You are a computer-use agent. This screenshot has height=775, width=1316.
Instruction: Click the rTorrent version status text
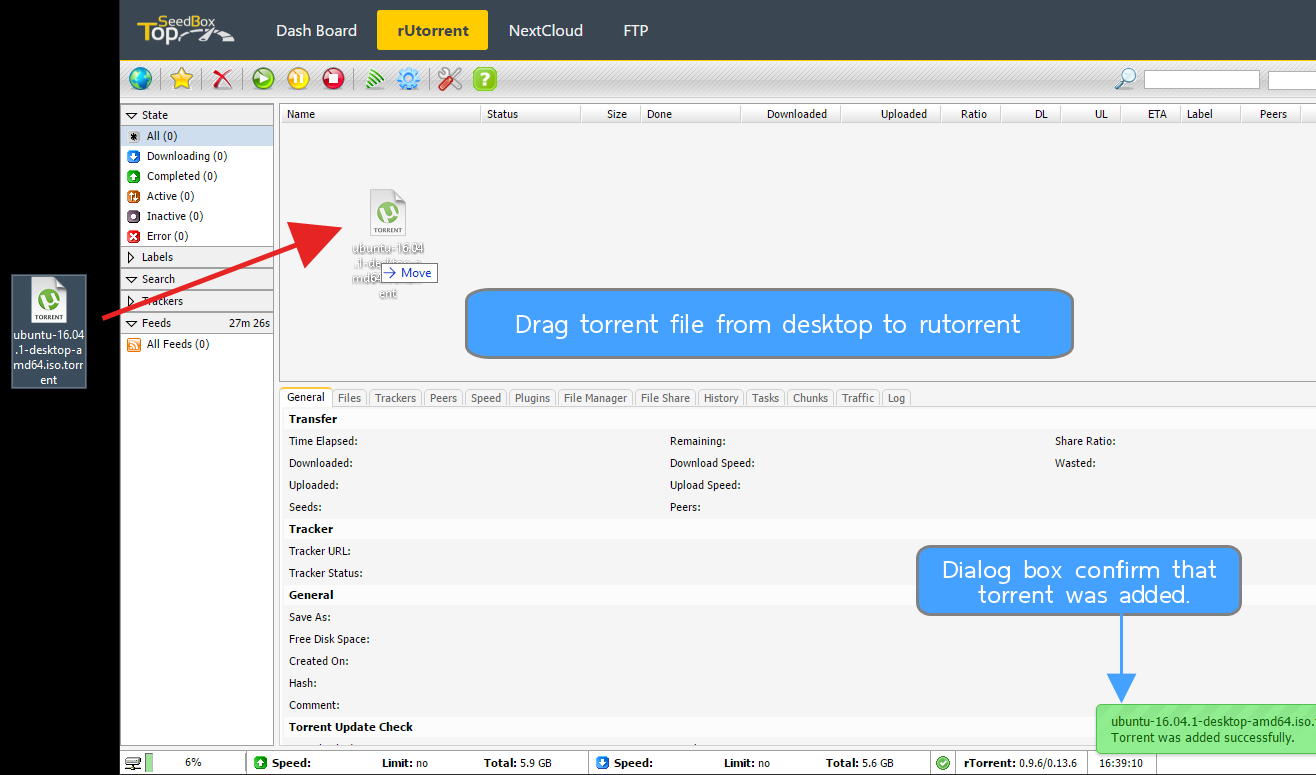(1022, 763)
